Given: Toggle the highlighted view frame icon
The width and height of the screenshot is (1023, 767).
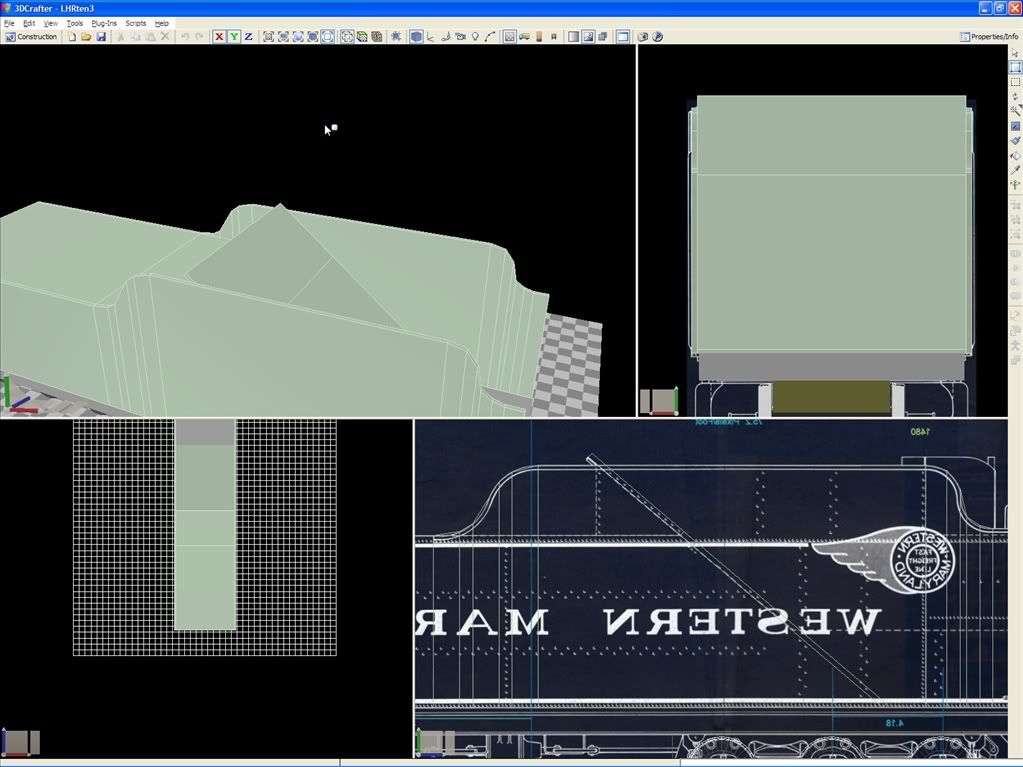Looking at the screenshot, I should pos(328,37).
